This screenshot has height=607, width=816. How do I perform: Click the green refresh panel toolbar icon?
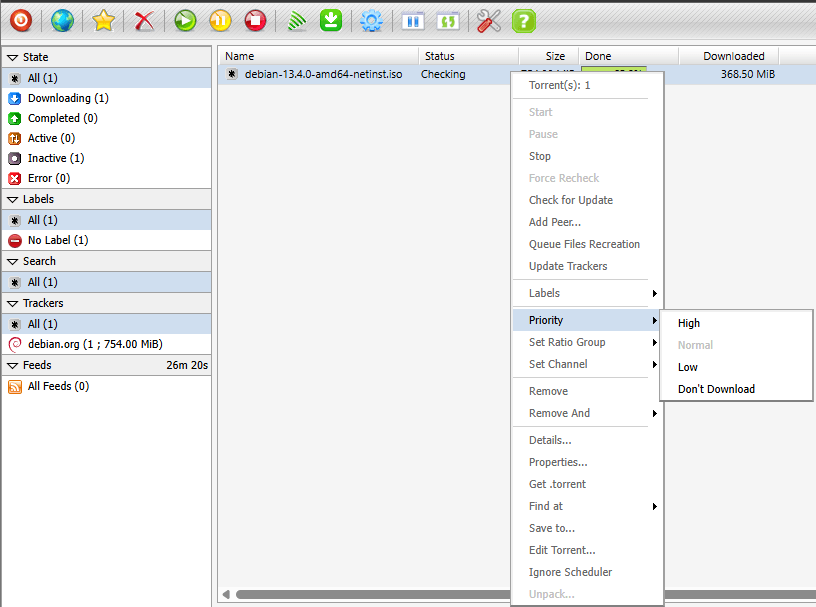click(x=448, y=21)
